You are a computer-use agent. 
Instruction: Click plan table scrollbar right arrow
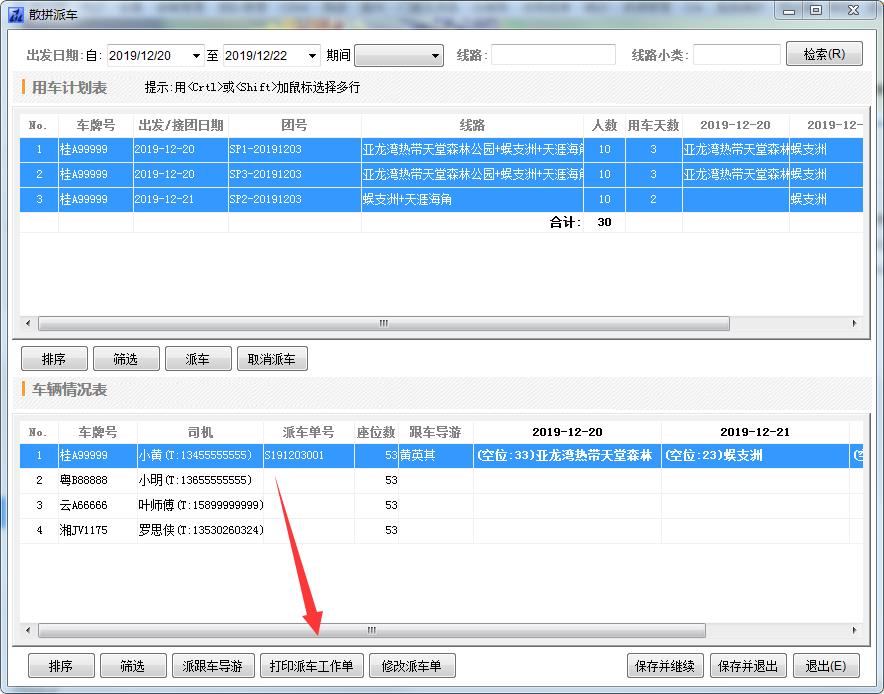(854, 324)
